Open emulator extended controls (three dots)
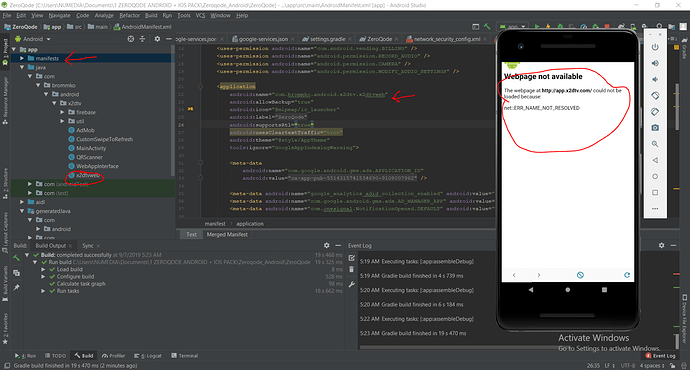This screenshot has height=370, width=690. 655,209
